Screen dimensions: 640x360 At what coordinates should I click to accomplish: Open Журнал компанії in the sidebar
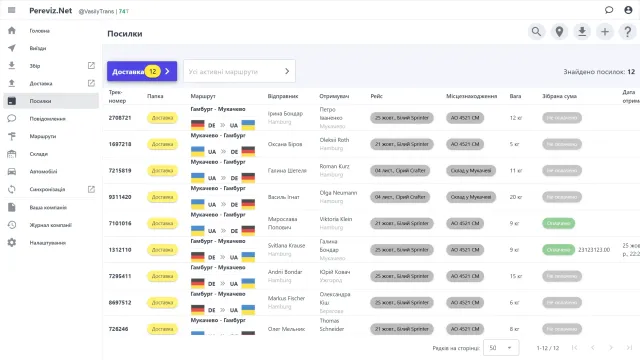51,225
